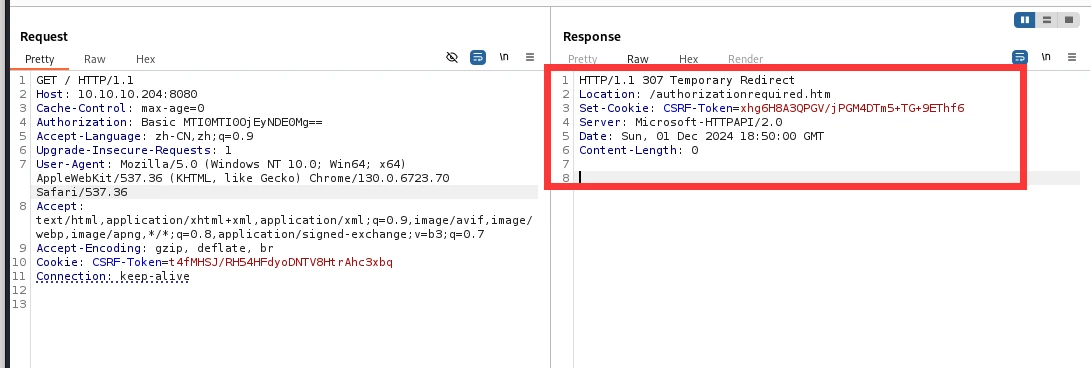Click the Host value 10.10.10.204:8080
Viewport: 1091px width, 368px height.
pyautogui.click(x=137, y=94)
